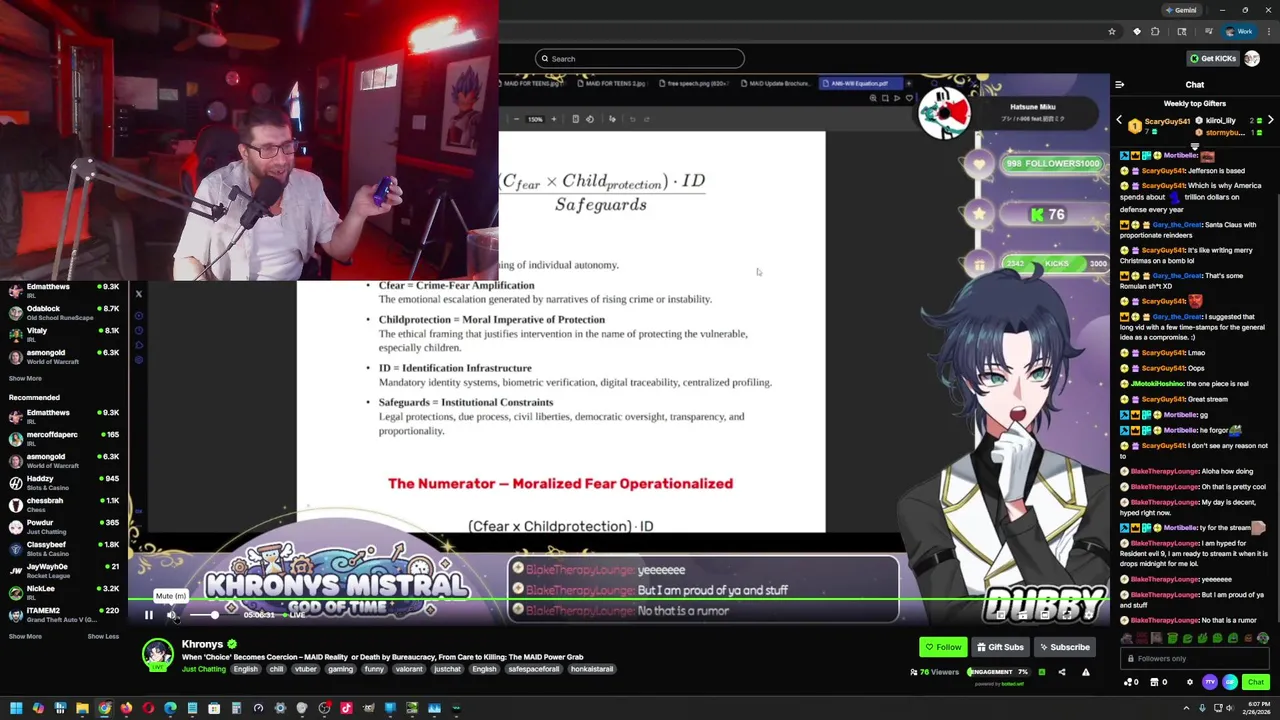Select the vtuber tag
Viewport: 1280px width, 720px height.
coord(305,669)
